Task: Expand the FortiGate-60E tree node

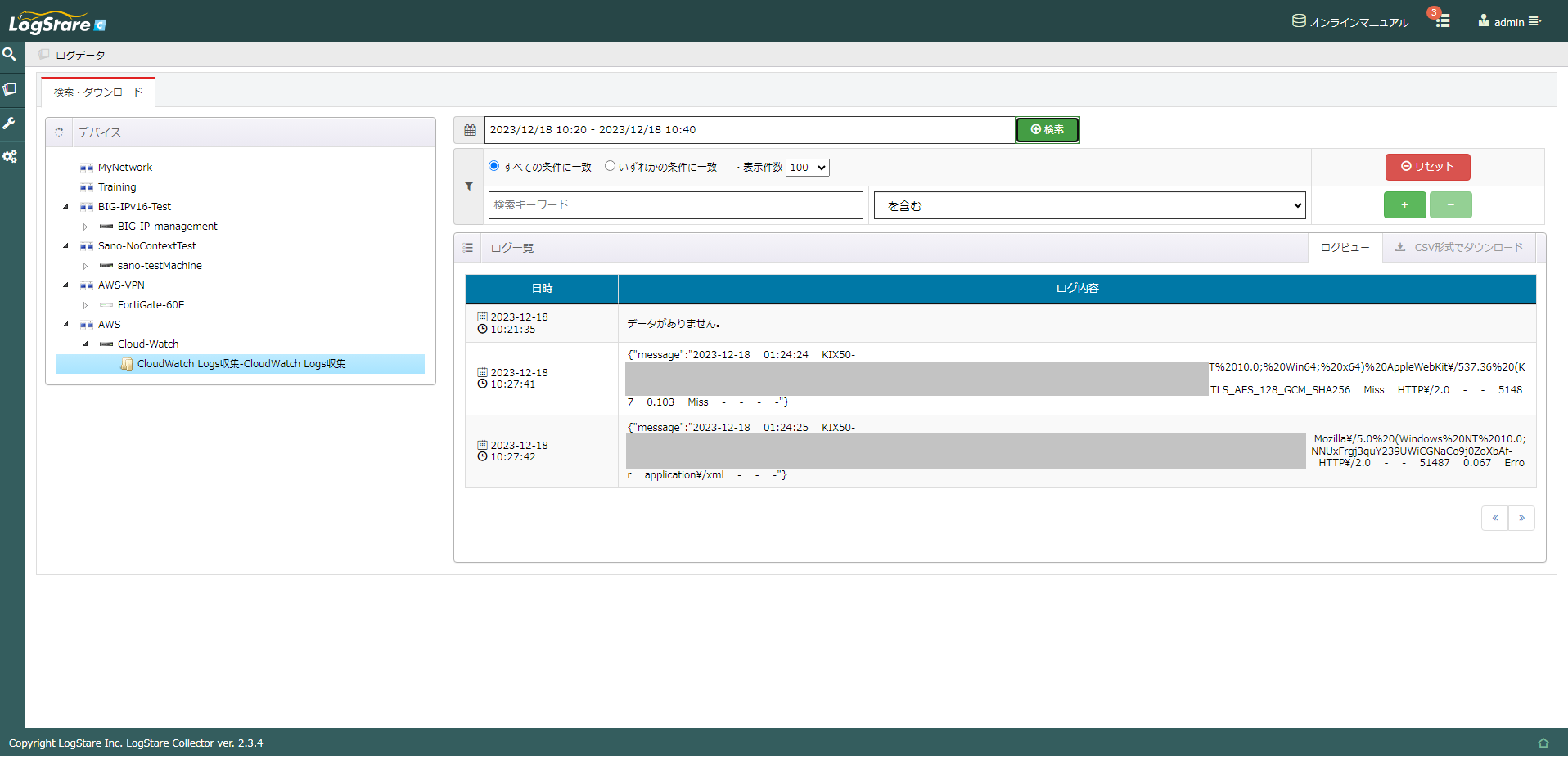Action: click(x=85, y=305)
